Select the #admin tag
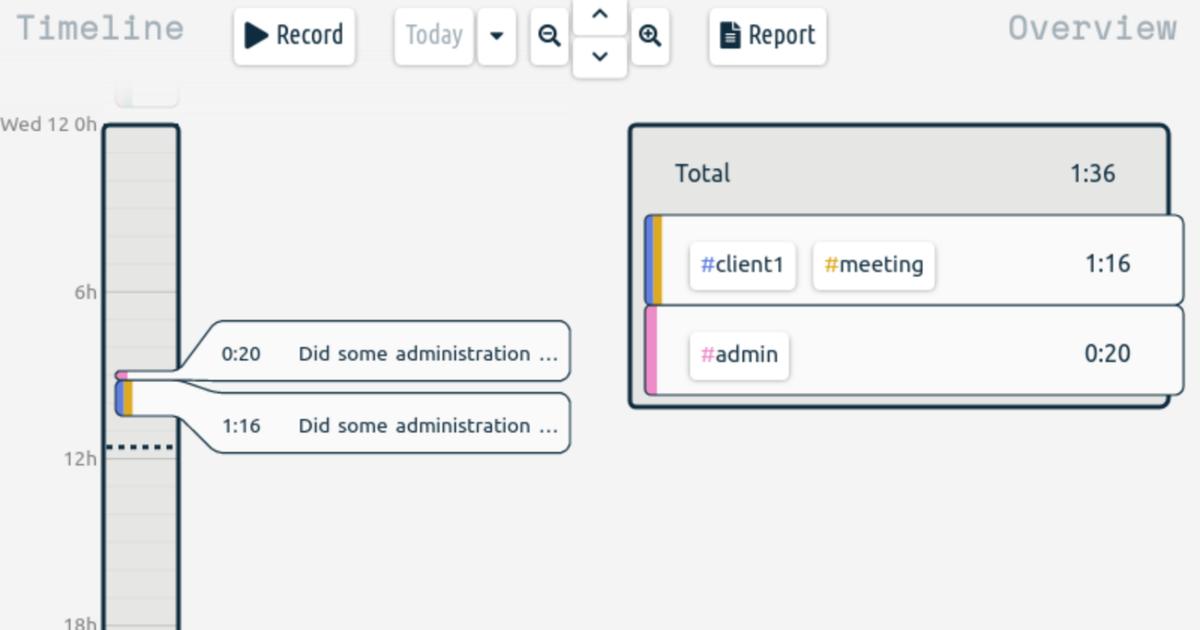The height and width of the screenshot is (630, 1200). (739, 355)
